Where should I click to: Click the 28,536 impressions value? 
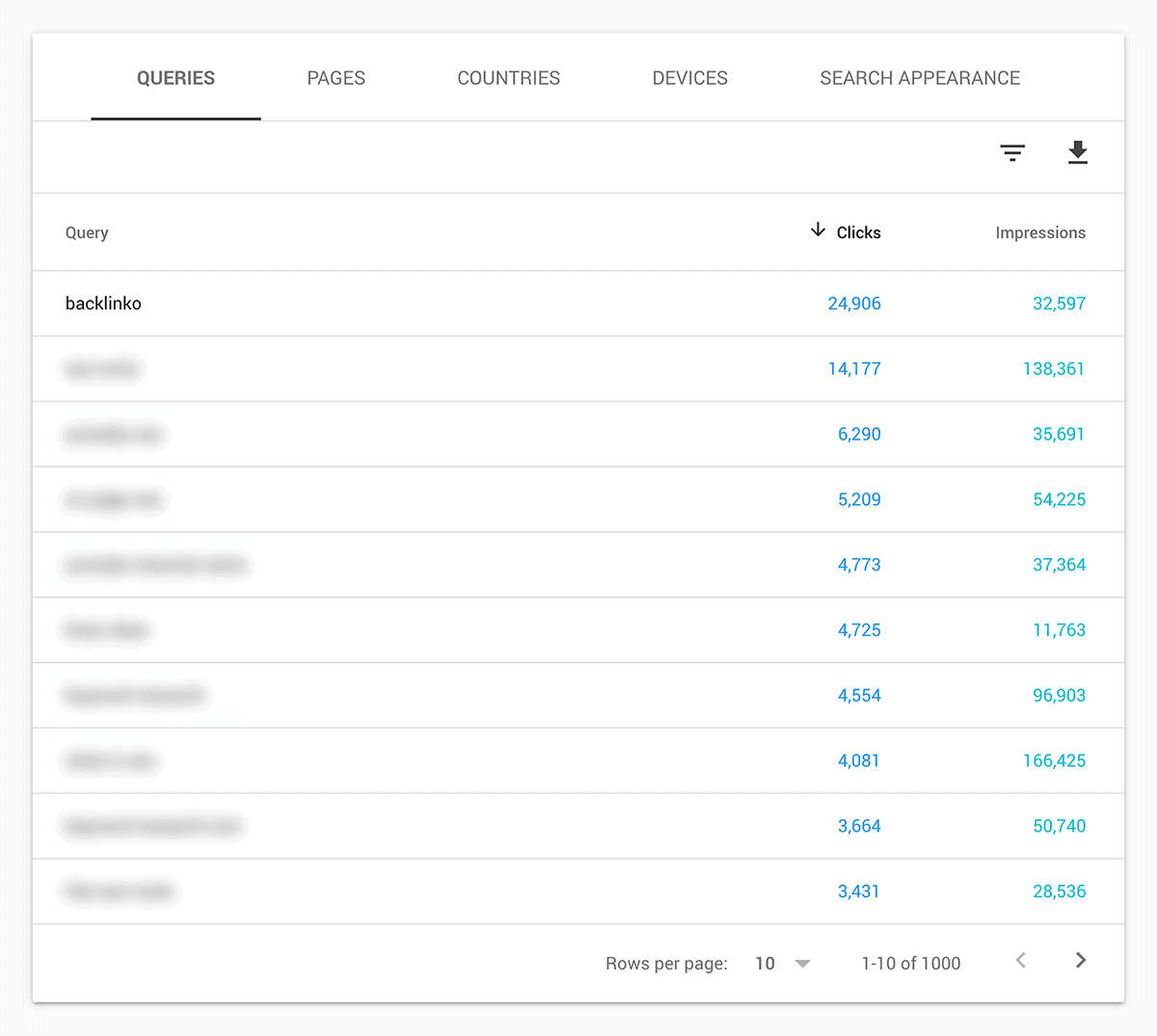click(x=1059, y=891)
